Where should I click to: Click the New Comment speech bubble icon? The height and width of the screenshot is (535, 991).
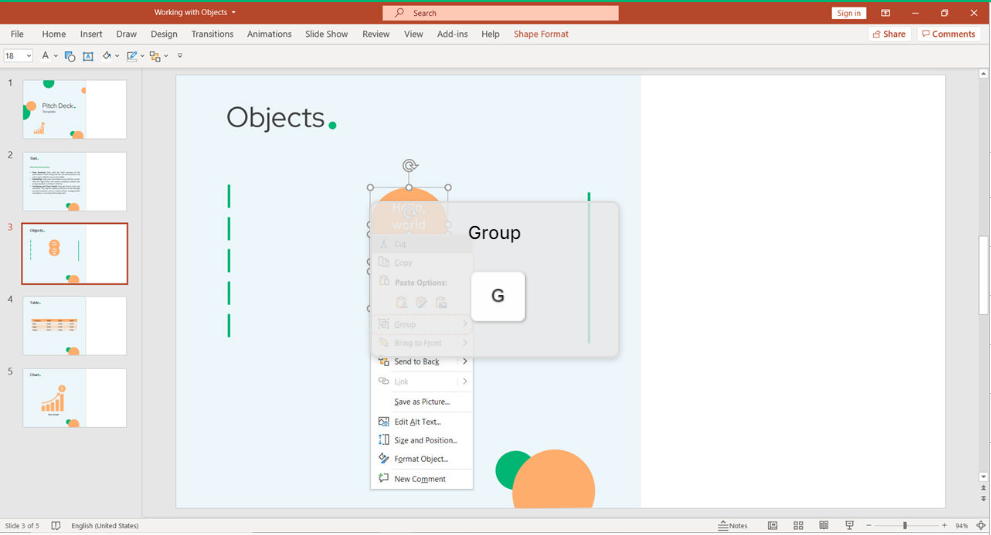tap(383, 478)
